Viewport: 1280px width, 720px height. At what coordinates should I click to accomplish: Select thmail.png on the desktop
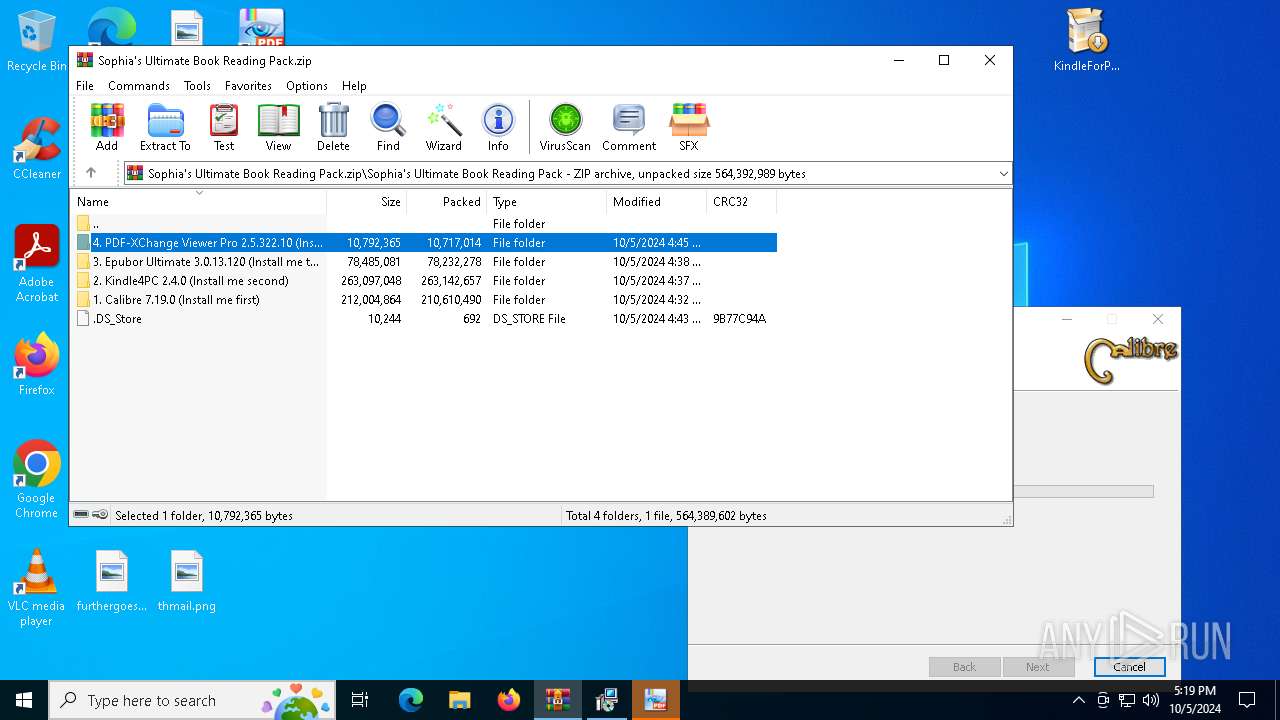tap(187, 581)
